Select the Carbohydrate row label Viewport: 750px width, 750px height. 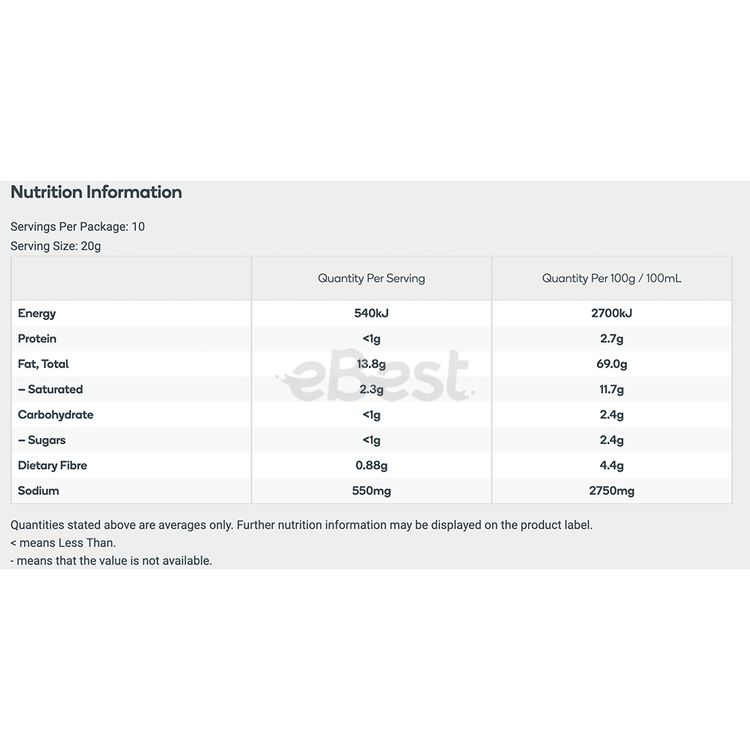(56, 415)
